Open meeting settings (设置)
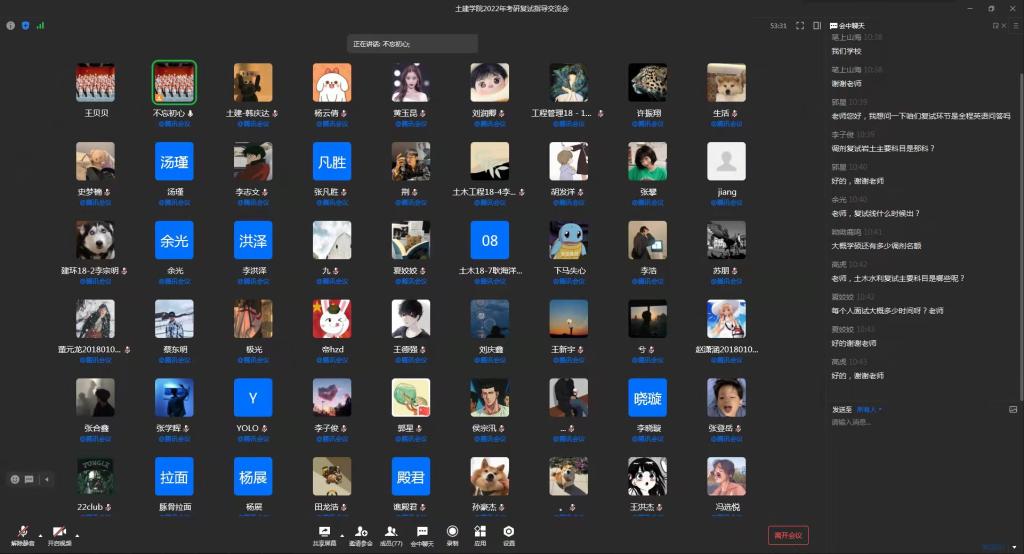This screenshot has height=554, width=1024. click(509, 534)
